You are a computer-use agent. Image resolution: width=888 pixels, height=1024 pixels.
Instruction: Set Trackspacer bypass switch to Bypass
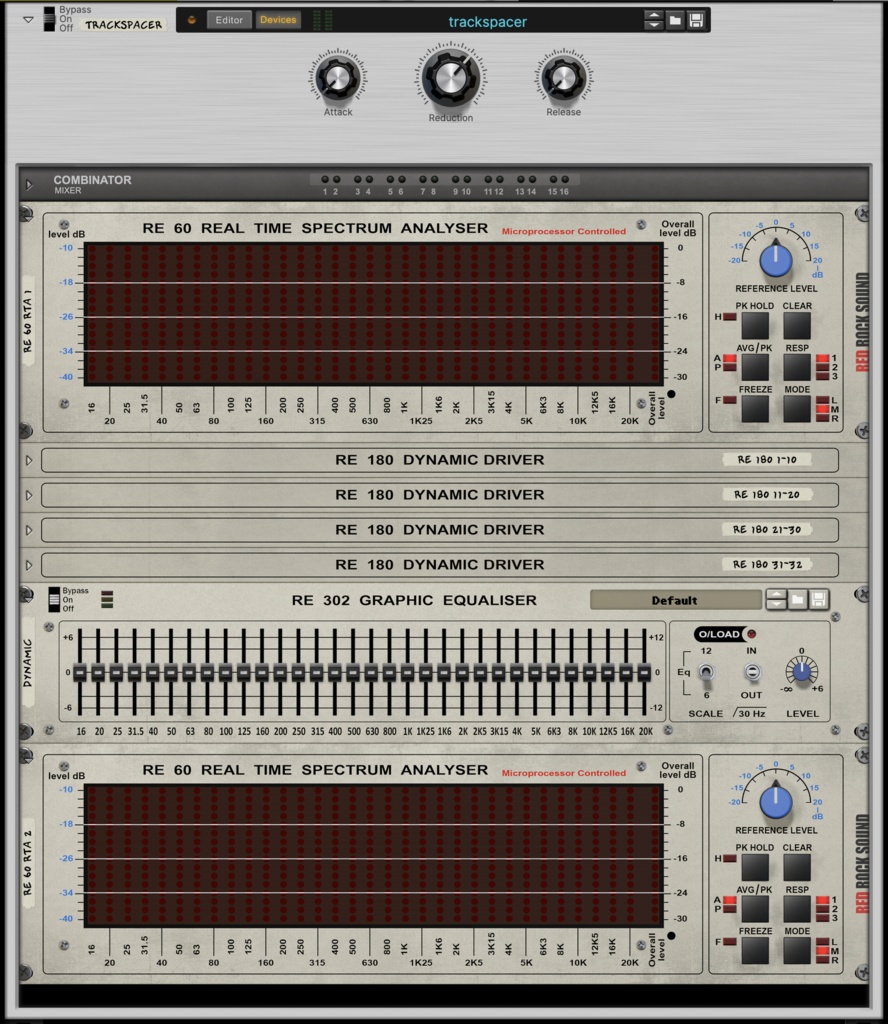point(49,8)
